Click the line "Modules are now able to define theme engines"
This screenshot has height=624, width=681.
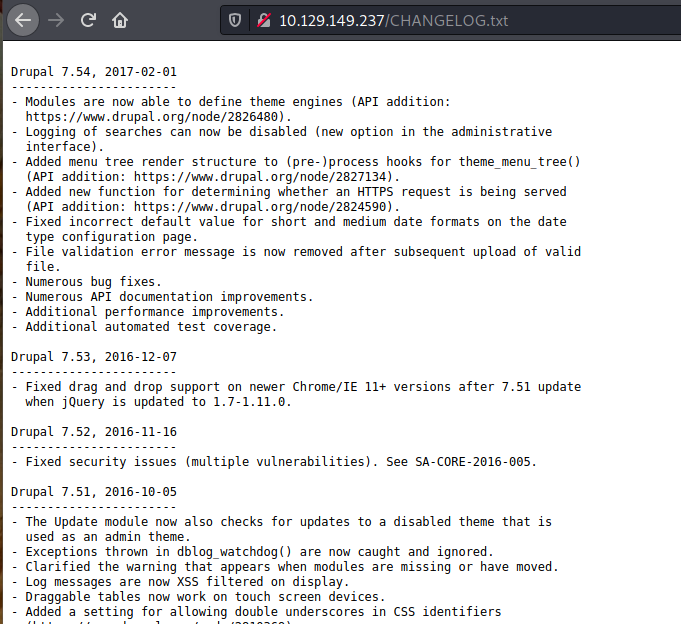coord(238,102)
